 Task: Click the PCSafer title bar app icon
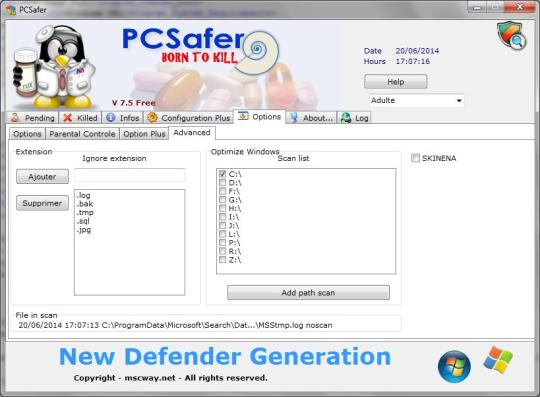[11, 10]
